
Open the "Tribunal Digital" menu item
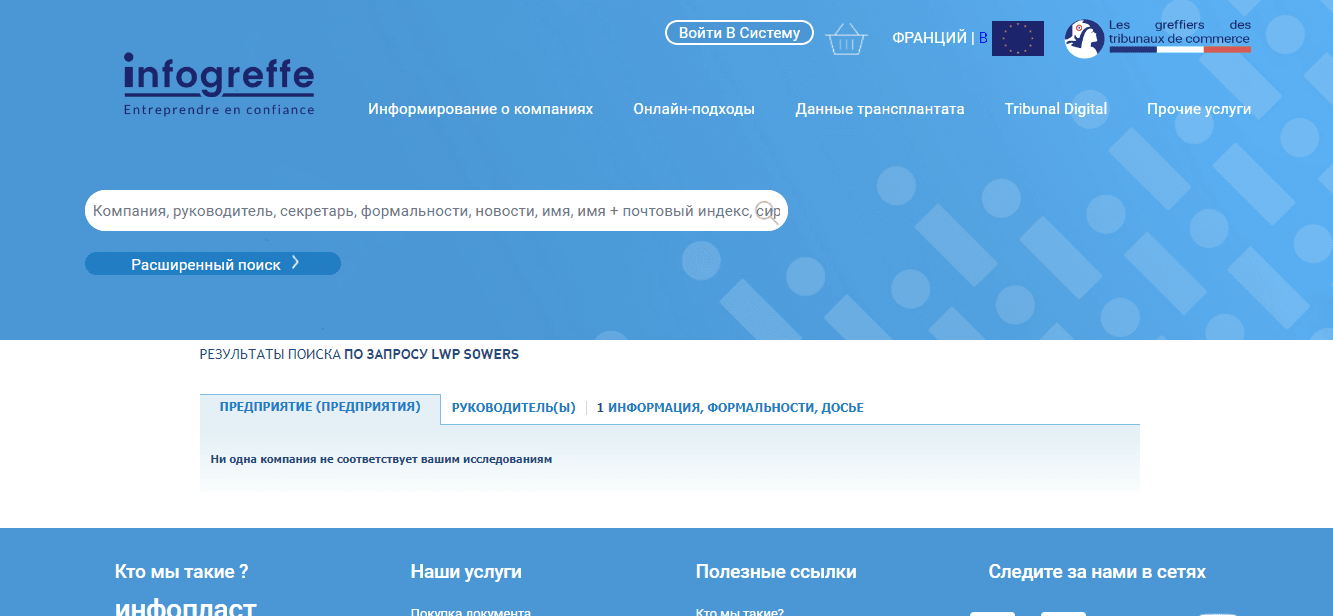pos(1055,109)
